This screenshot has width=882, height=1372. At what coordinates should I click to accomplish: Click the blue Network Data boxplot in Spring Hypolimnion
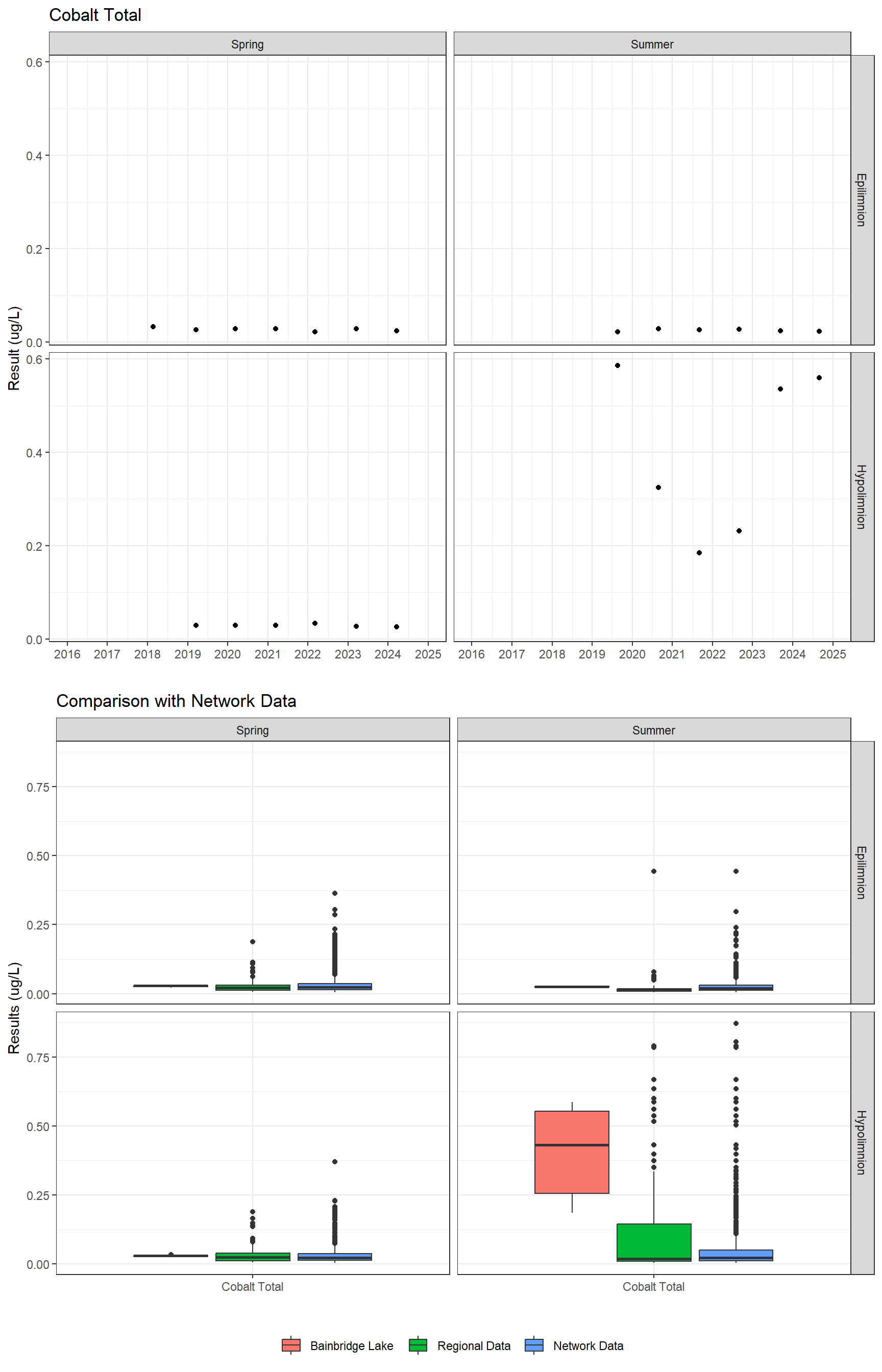pos(334,1257)
